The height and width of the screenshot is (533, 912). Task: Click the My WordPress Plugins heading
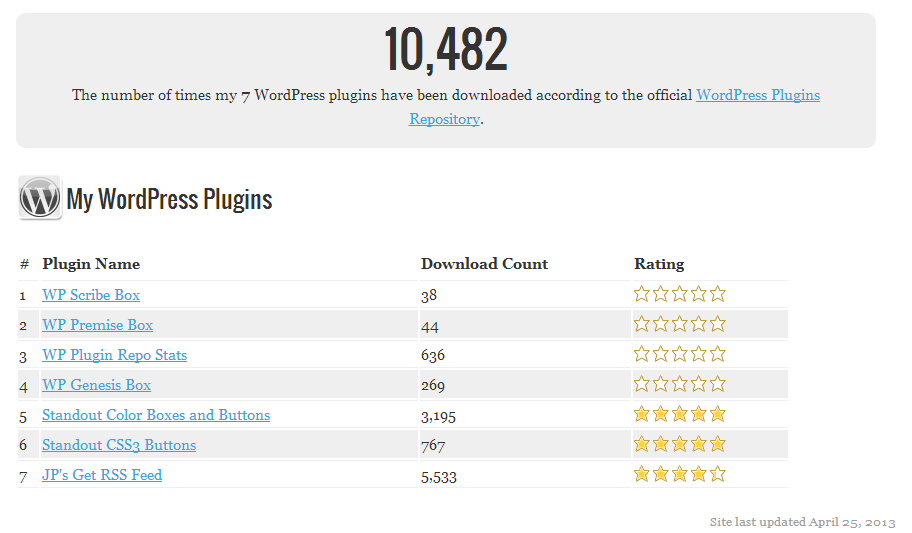click(x=169, y=200)
